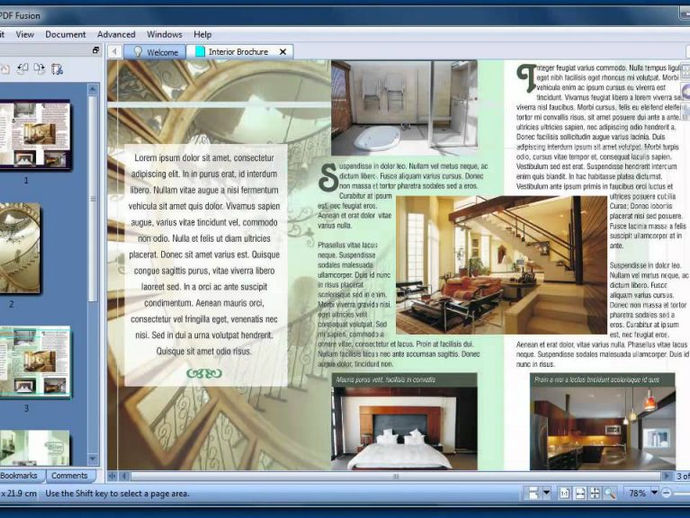The height and width of the screenshot is (518, 690).
Task: Click horizontal scrollbar left arrow
Action: [125, 476]
